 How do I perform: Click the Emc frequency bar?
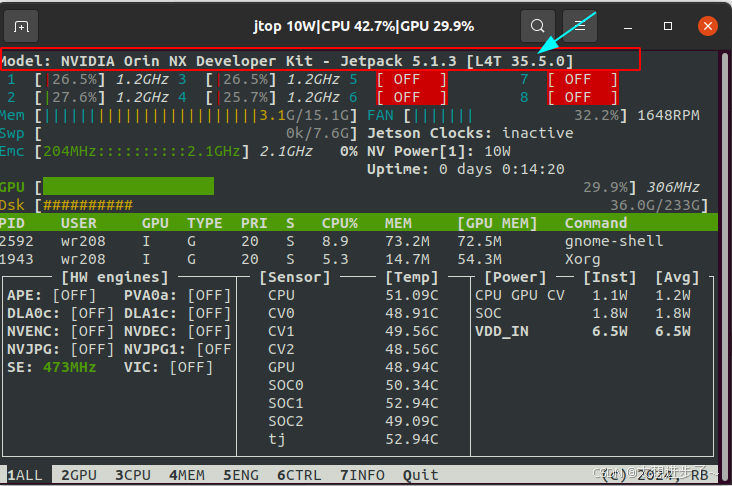[142, 151]
